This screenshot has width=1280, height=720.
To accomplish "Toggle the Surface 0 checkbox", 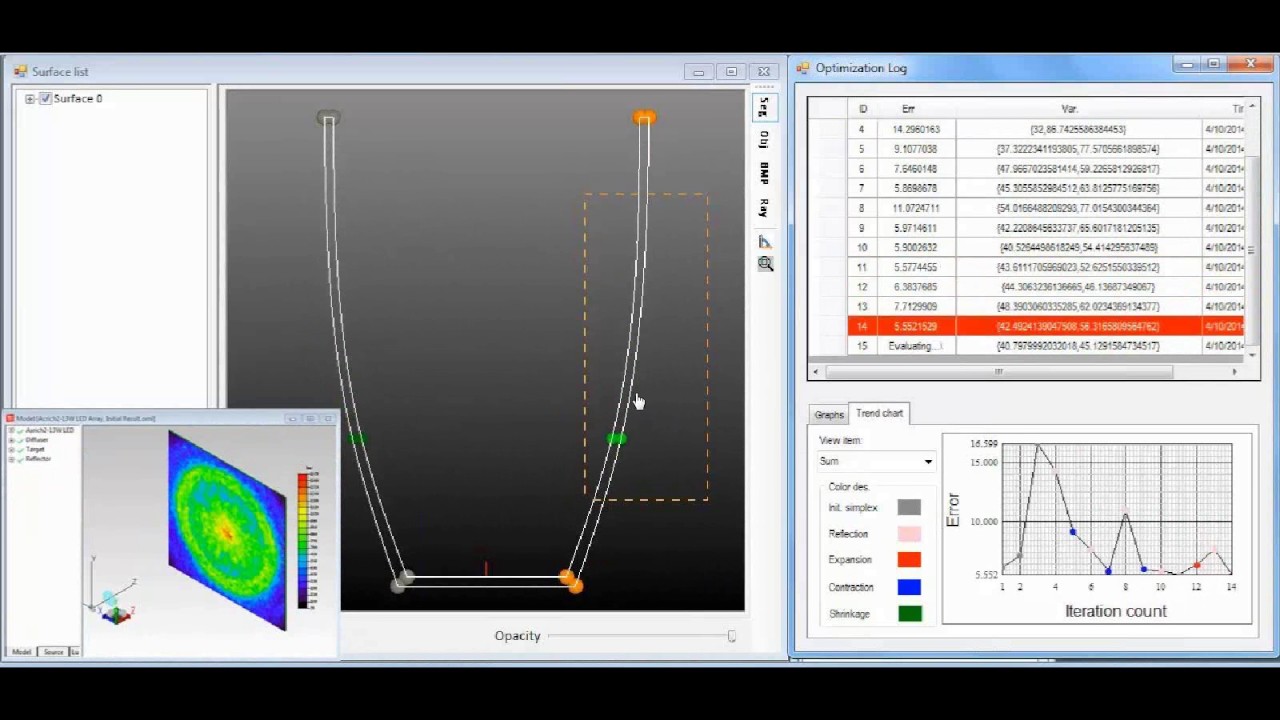I will coord(45,98).
